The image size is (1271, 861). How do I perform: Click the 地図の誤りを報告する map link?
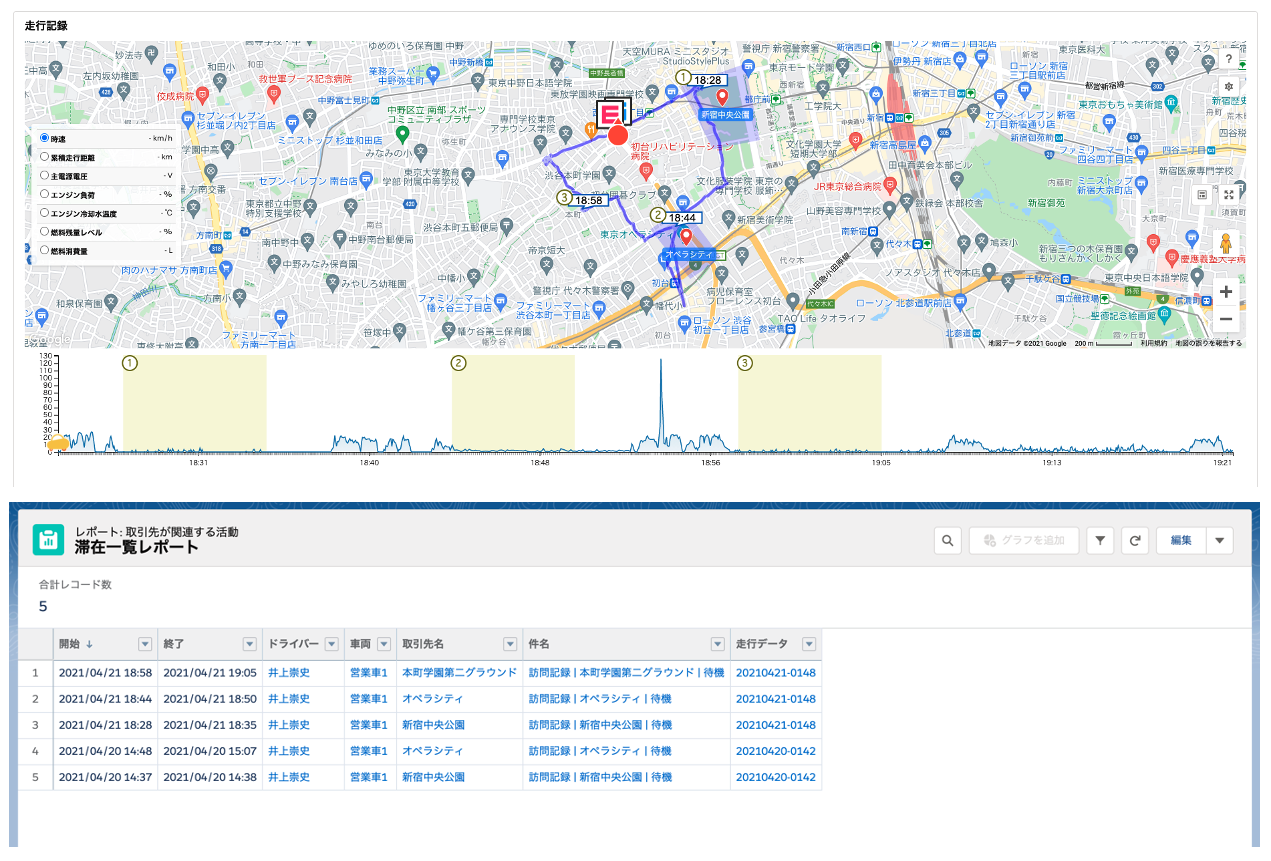1208,343
